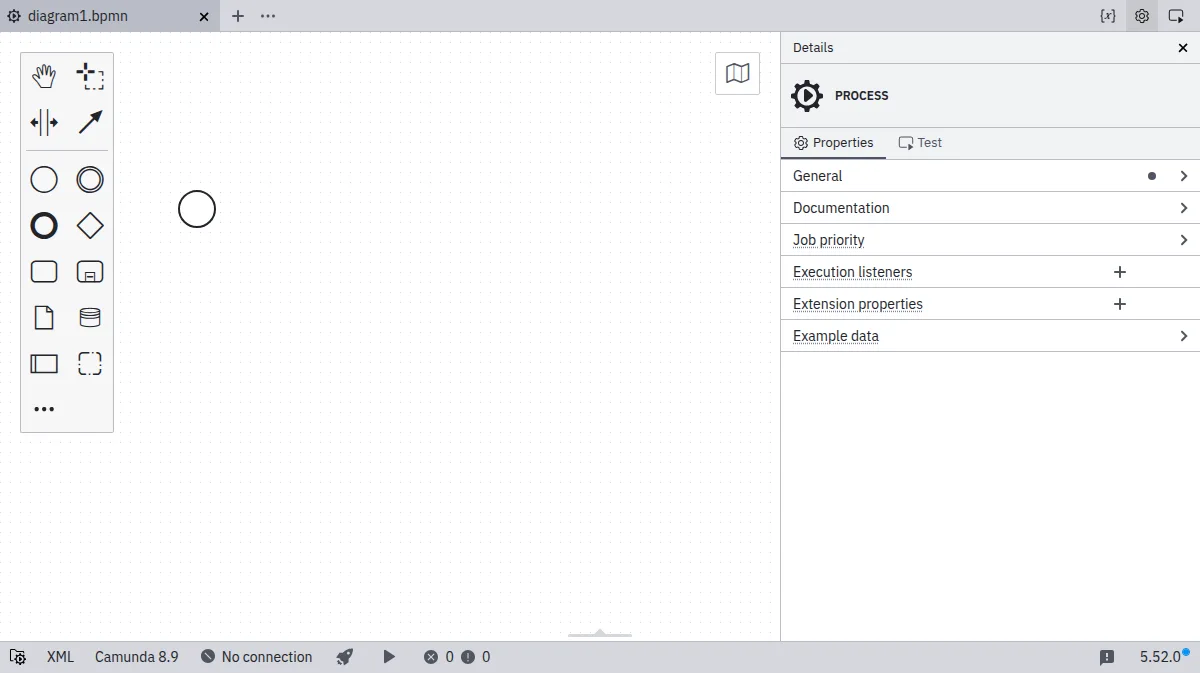Image resolution: width=1200 pixels, height=673 pixels.
Task: Click the Execution listeners label
Action: 852,272
